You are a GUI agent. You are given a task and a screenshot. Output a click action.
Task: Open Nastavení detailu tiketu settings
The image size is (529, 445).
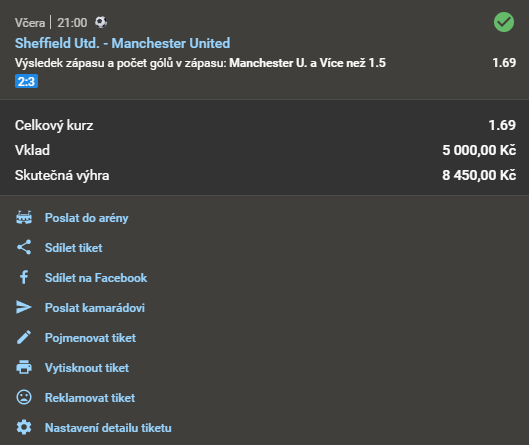click(x=108, y=428)
